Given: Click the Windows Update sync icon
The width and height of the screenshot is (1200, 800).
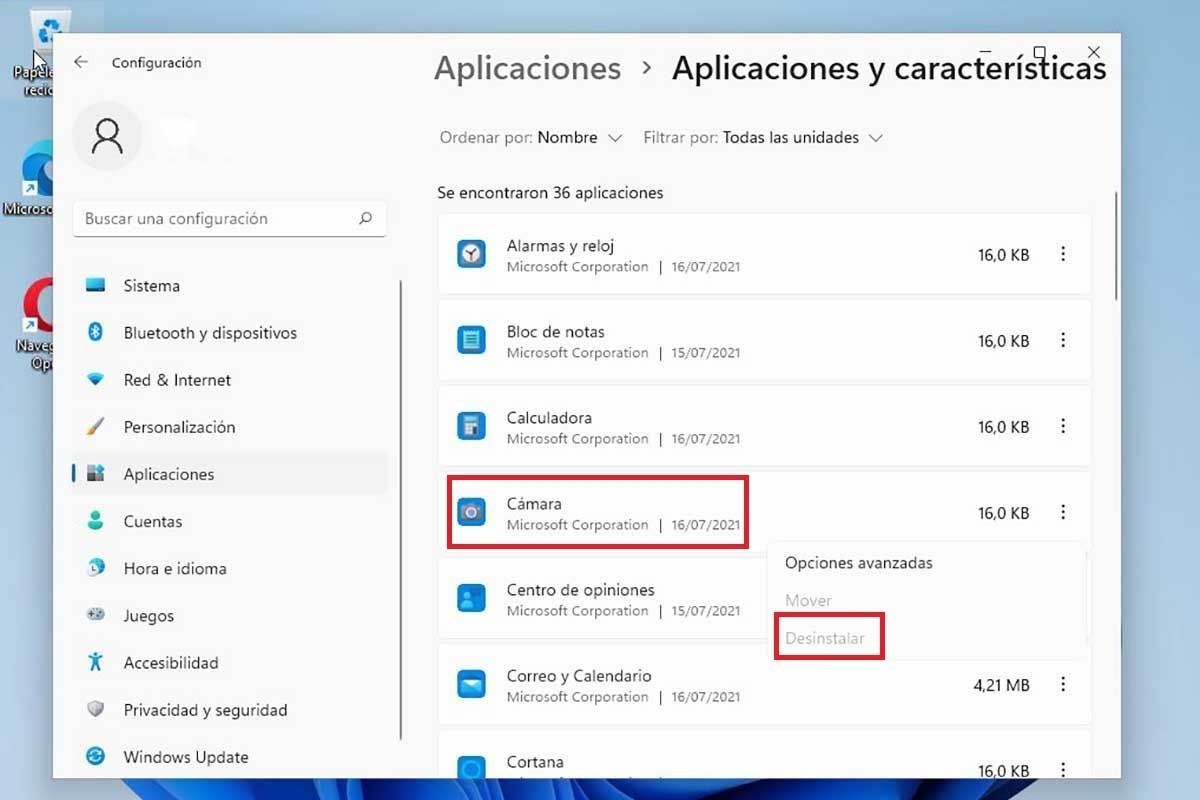Looking at the screenshot, I should coord(96,756).
